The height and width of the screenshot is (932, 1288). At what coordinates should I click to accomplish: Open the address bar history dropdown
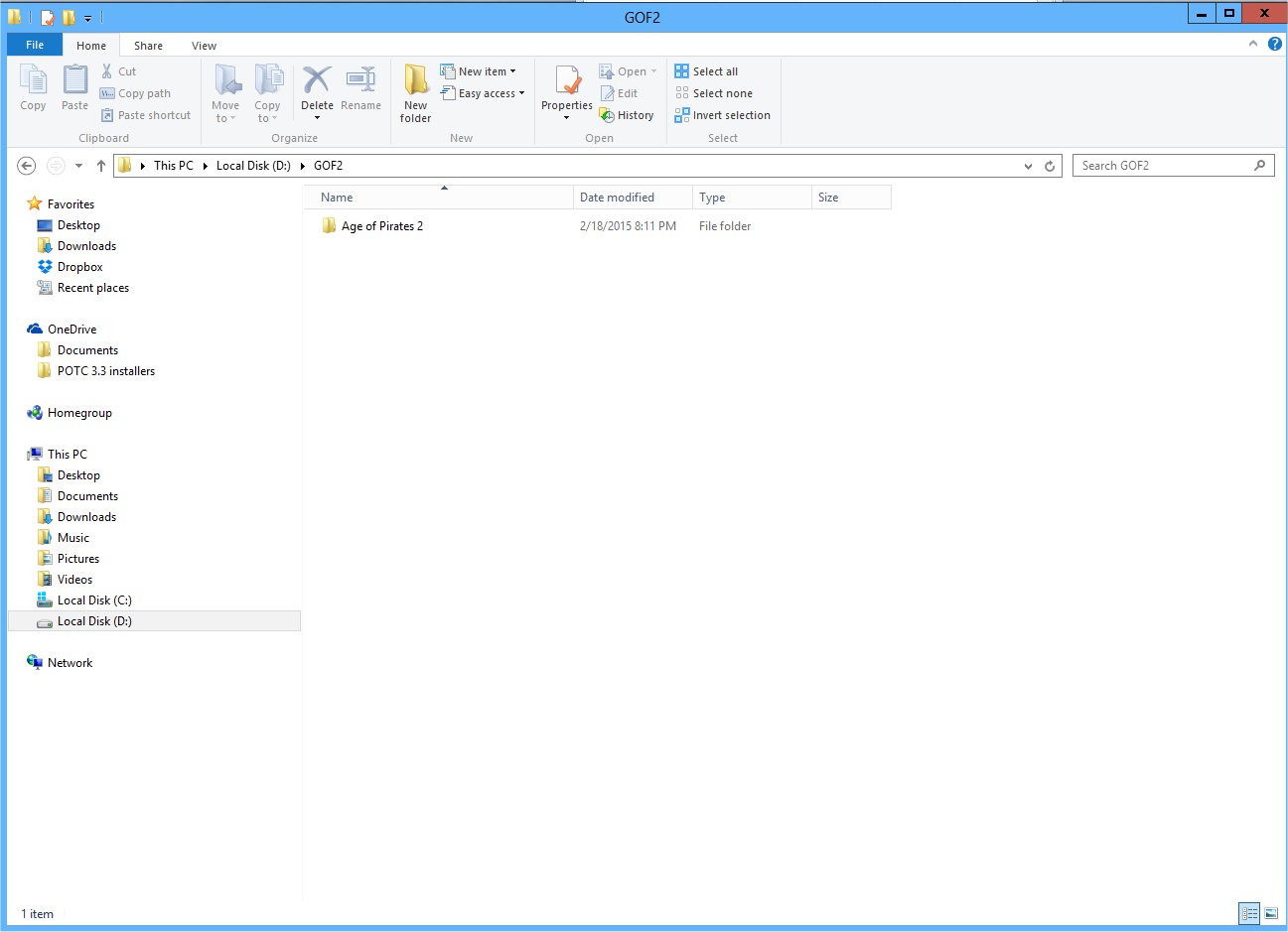pyautogui.click(x=1028, y=166)
